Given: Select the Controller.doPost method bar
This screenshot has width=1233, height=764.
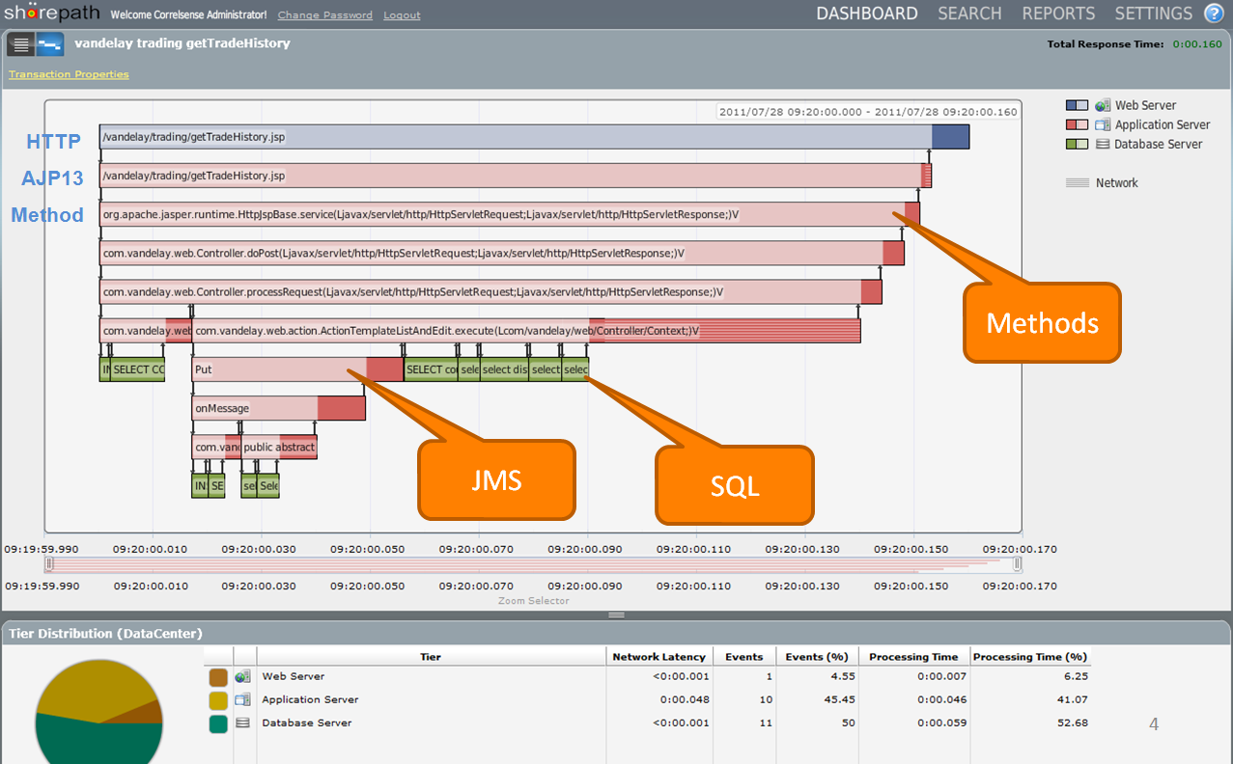Looking at the screenshot, I should (x=502, y=253).
